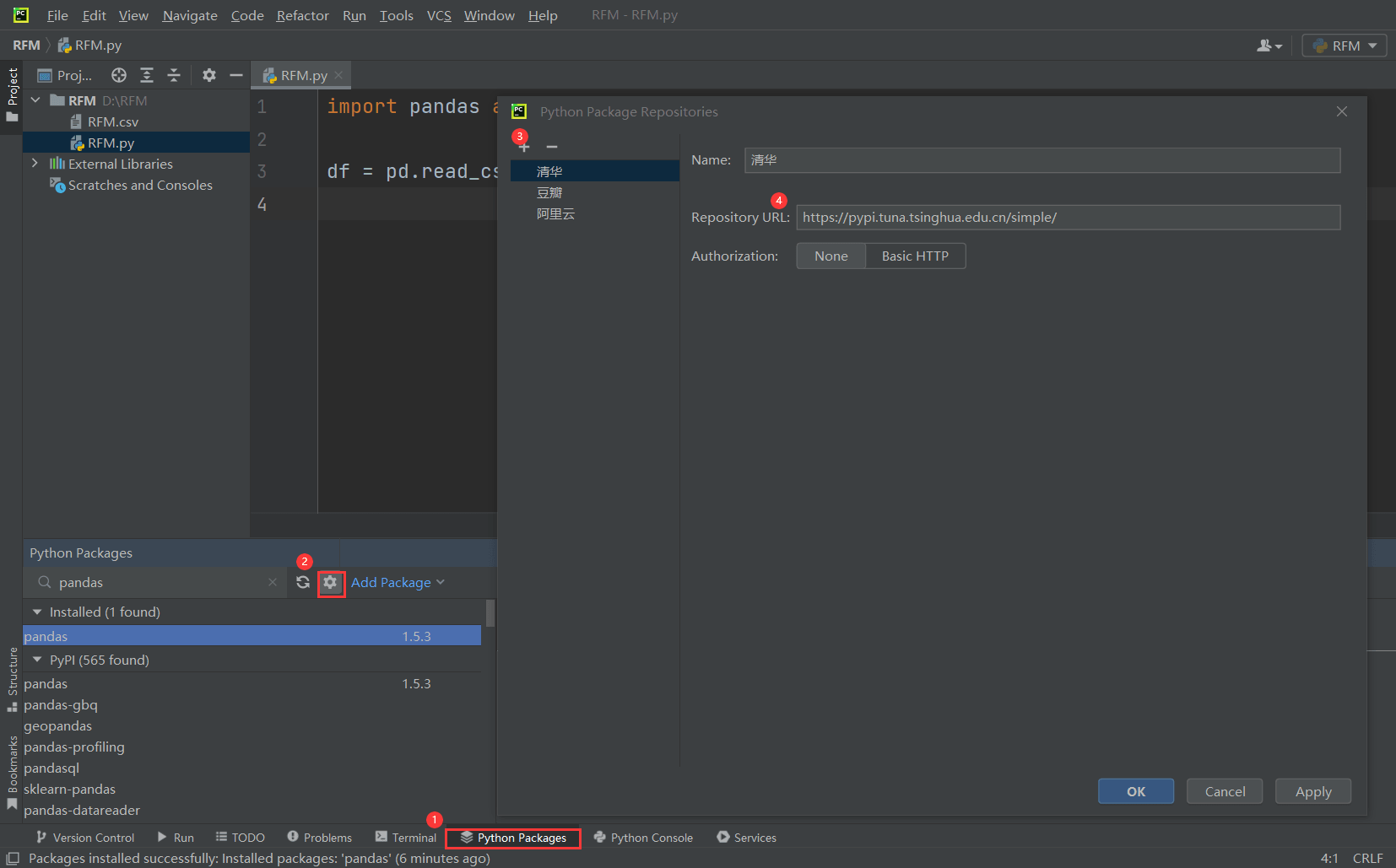The image size is (1396, 868).
Task: Switch to the Terminal tab
Action: point(406,838)
